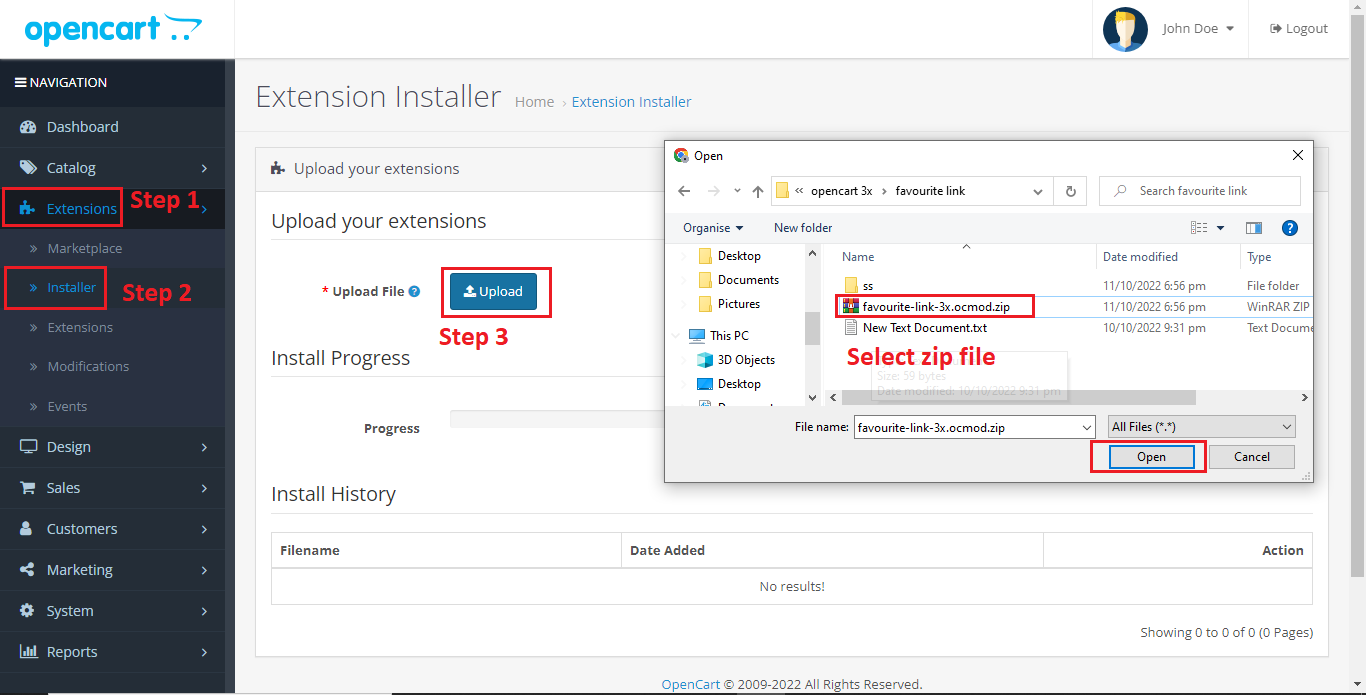The image size is (1366, 695).
Task: Open the Events submenu item
Action: click(x=67, y=406)
